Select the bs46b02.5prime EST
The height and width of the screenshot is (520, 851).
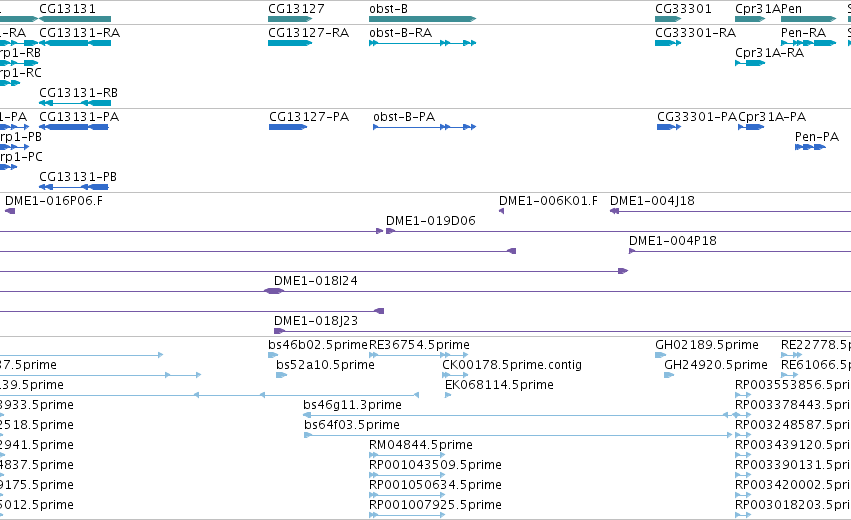[x=273, y=355]
